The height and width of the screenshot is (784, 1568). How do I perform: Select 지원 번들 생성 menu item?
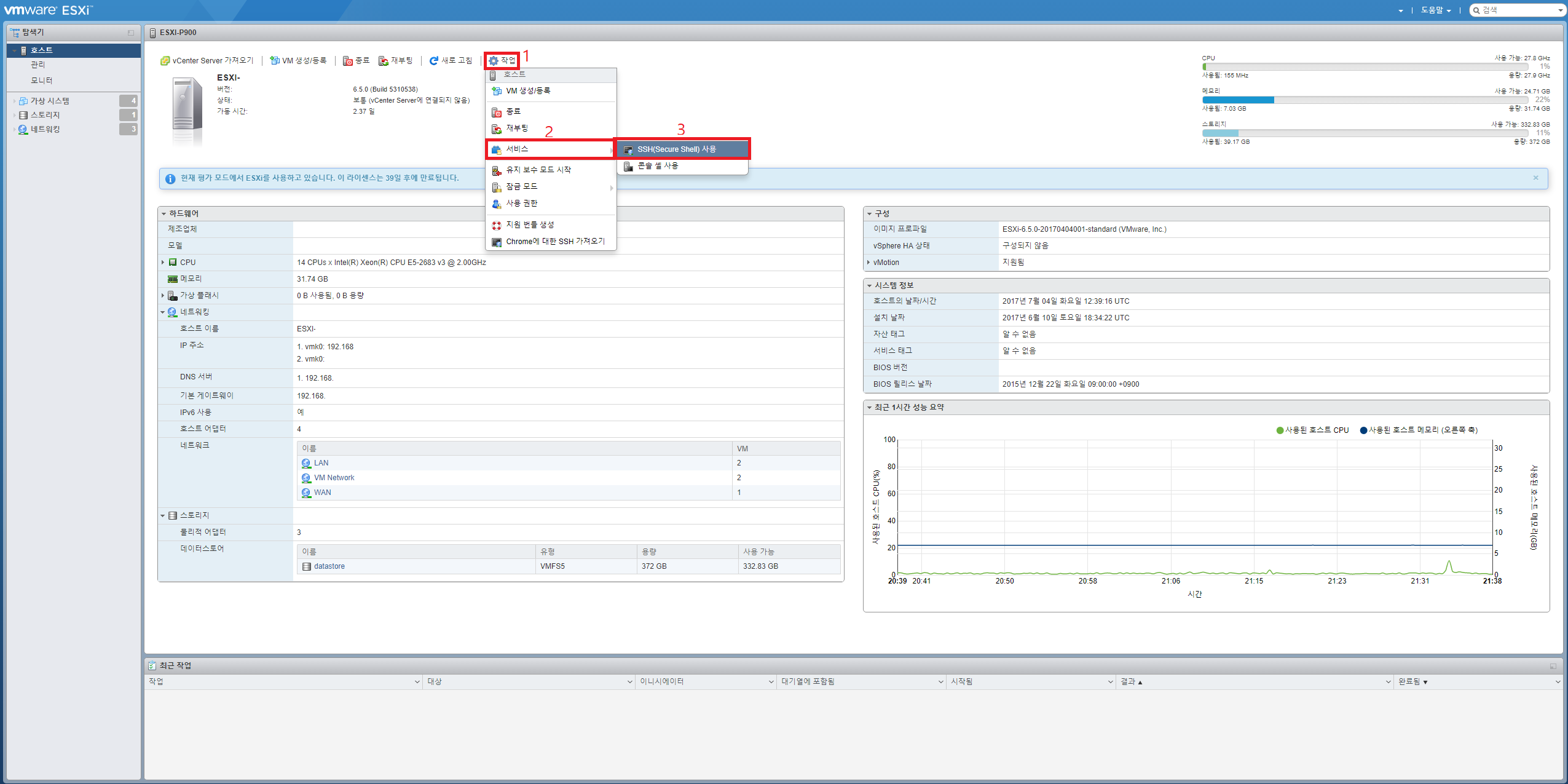pyautogui.click(x=551, y=225)
